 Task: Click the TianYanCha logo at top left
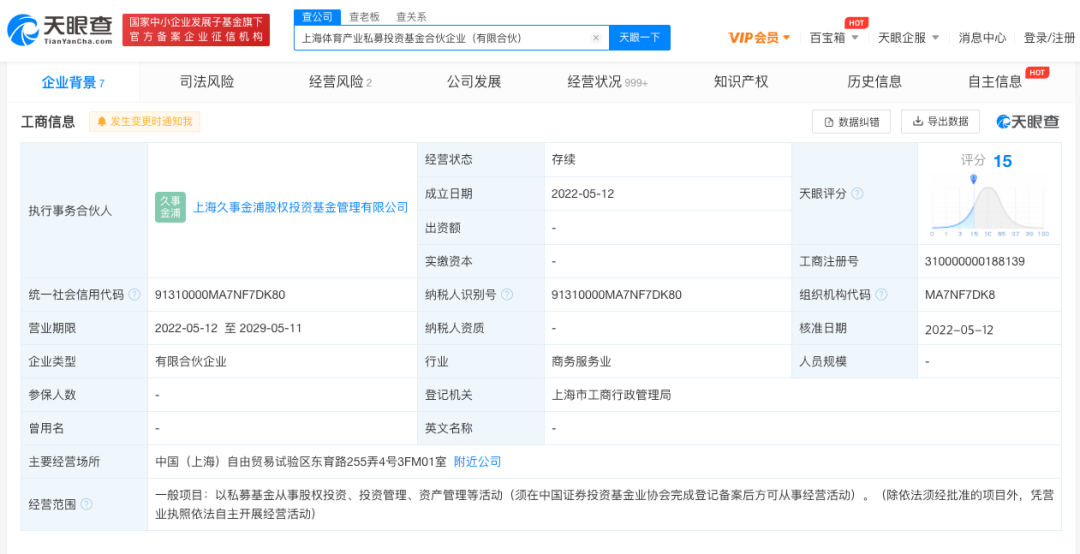(x=59, y=30)
